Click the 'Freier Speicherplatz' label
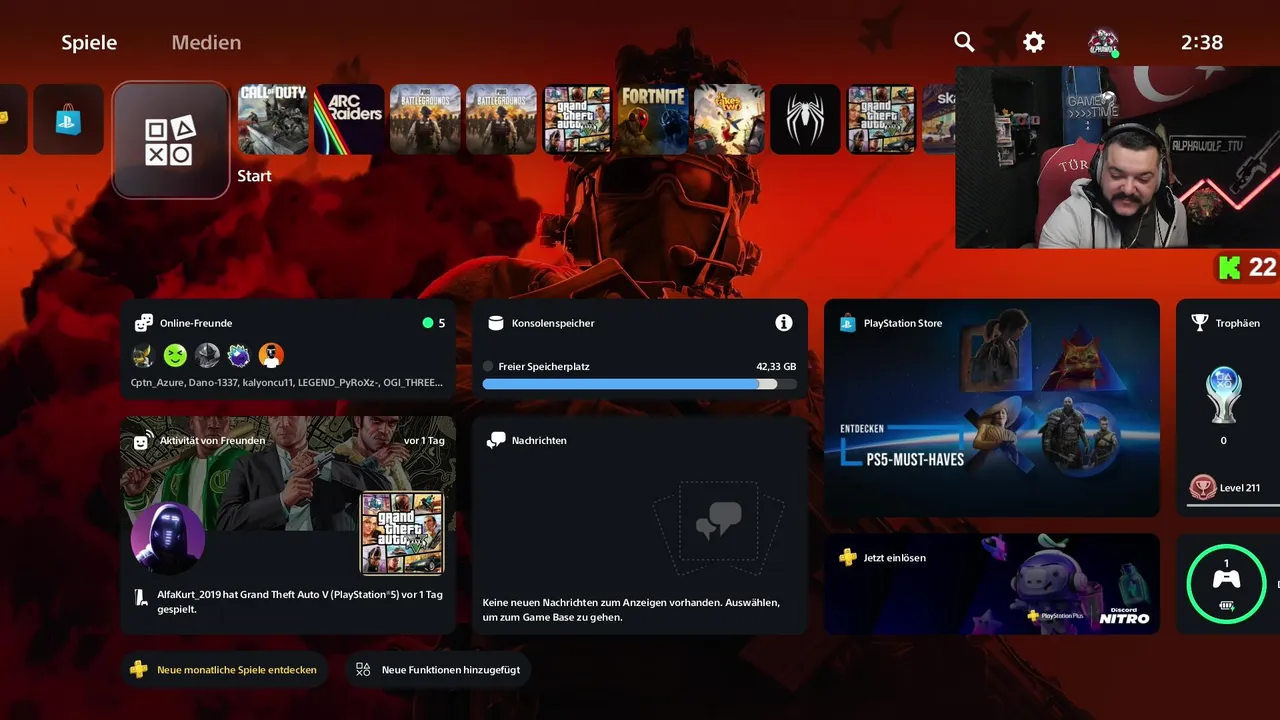Image resolution: width=1280 pixels, height=720 pixels. coord(544,366)
